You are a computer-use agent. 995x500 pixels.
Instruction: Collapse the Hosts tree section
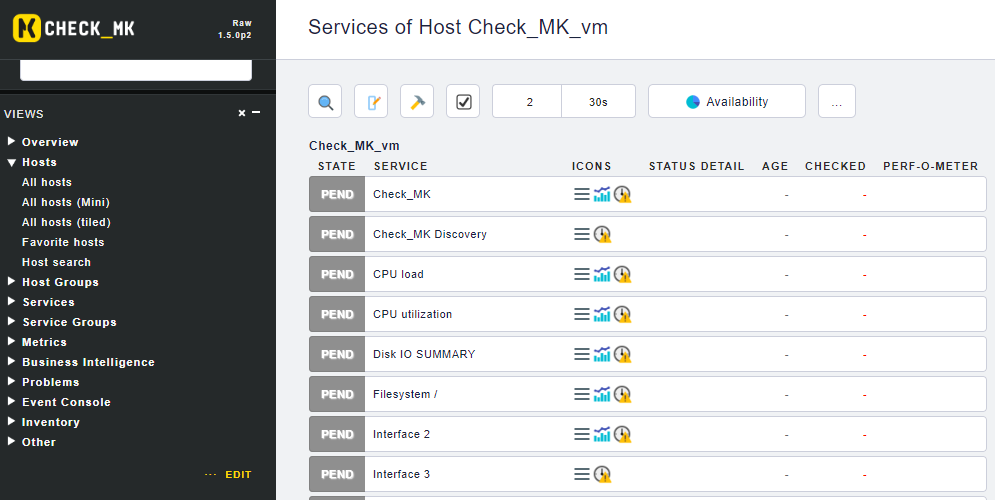12,162
